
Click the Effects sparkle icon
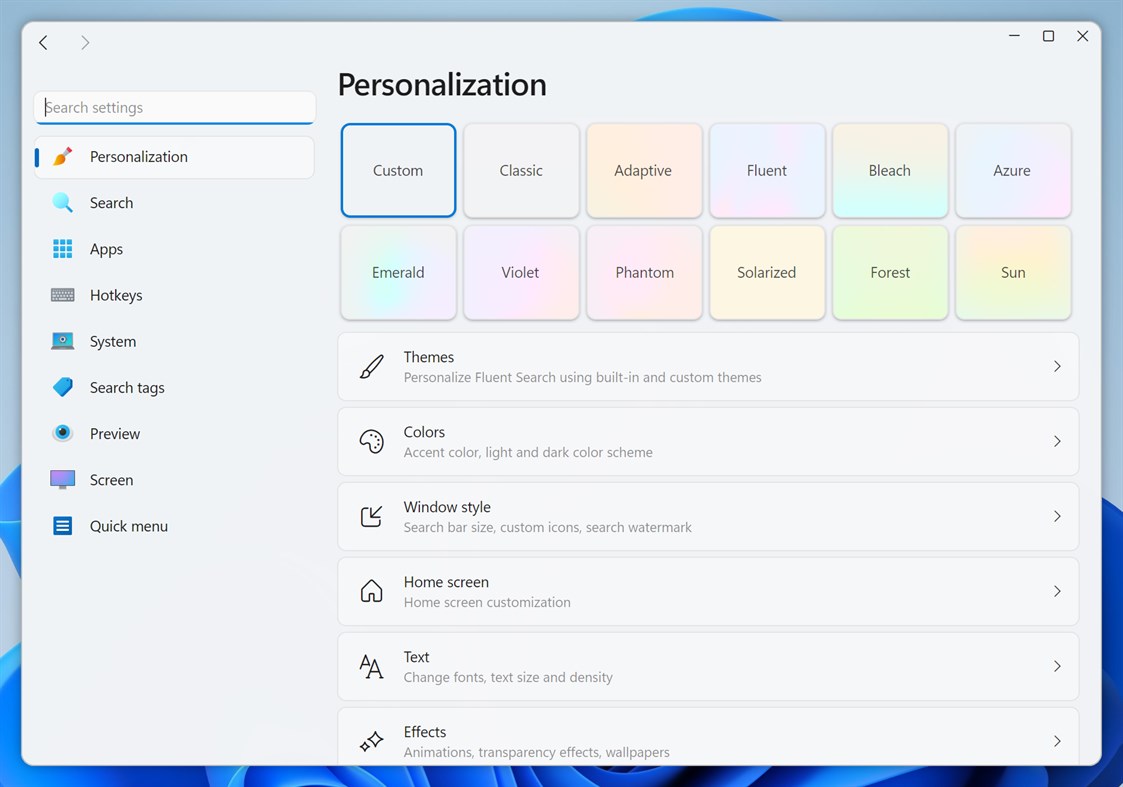point(371,741)
